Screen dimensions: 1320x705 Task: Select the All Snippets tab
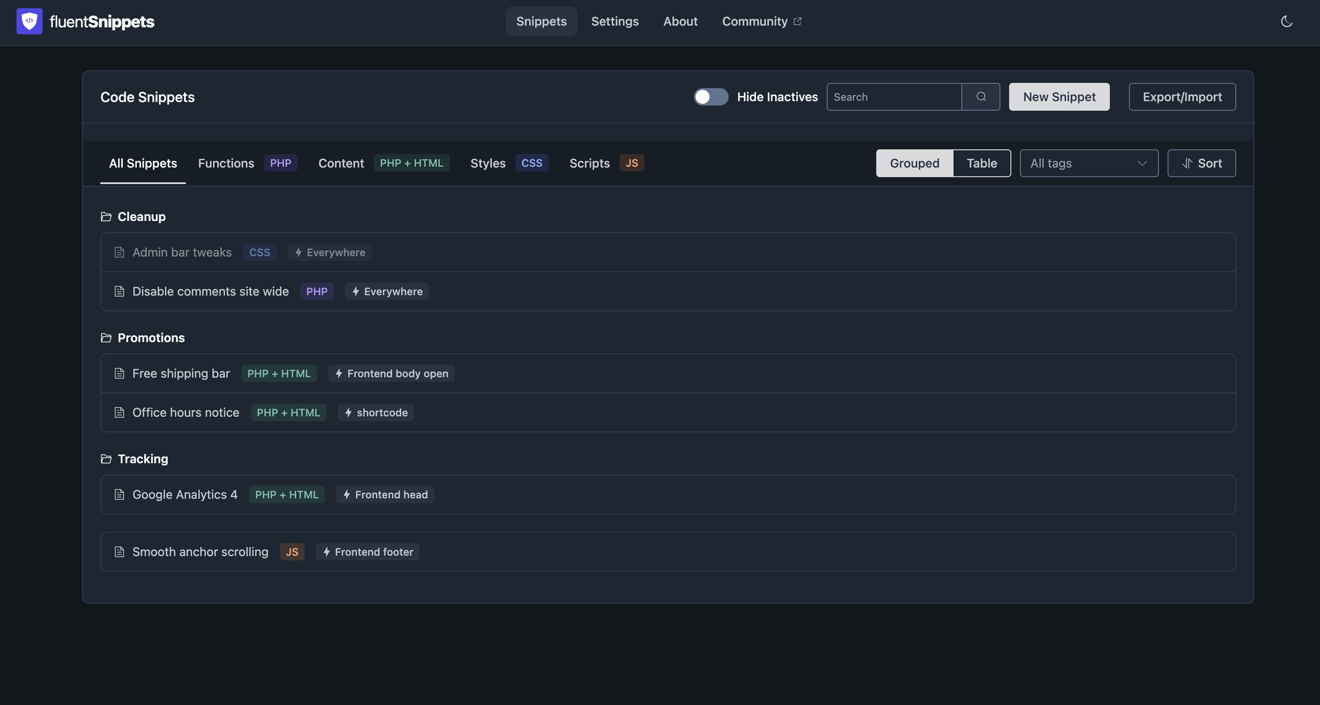[x=143, y=163]
